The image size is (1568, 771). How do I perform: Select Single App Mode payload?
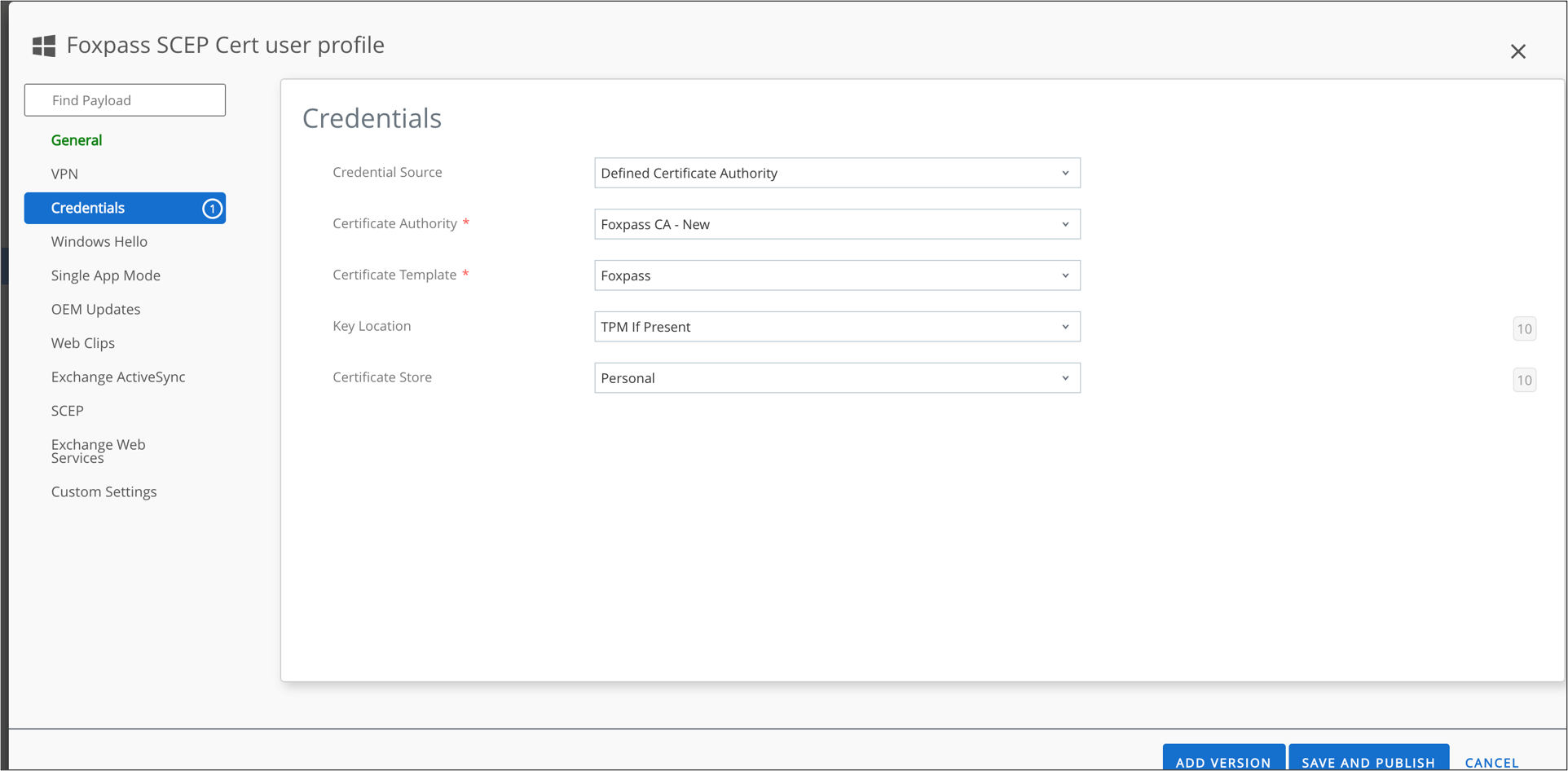tap(106, 275)
